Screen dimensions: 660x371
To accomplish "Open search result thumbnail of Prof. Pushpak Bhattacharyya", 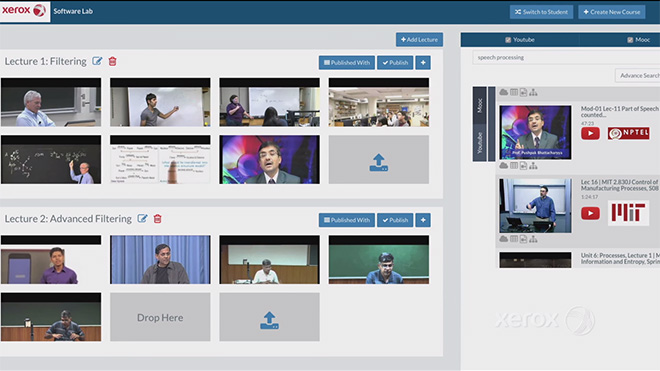I will [x=535, y=132].
